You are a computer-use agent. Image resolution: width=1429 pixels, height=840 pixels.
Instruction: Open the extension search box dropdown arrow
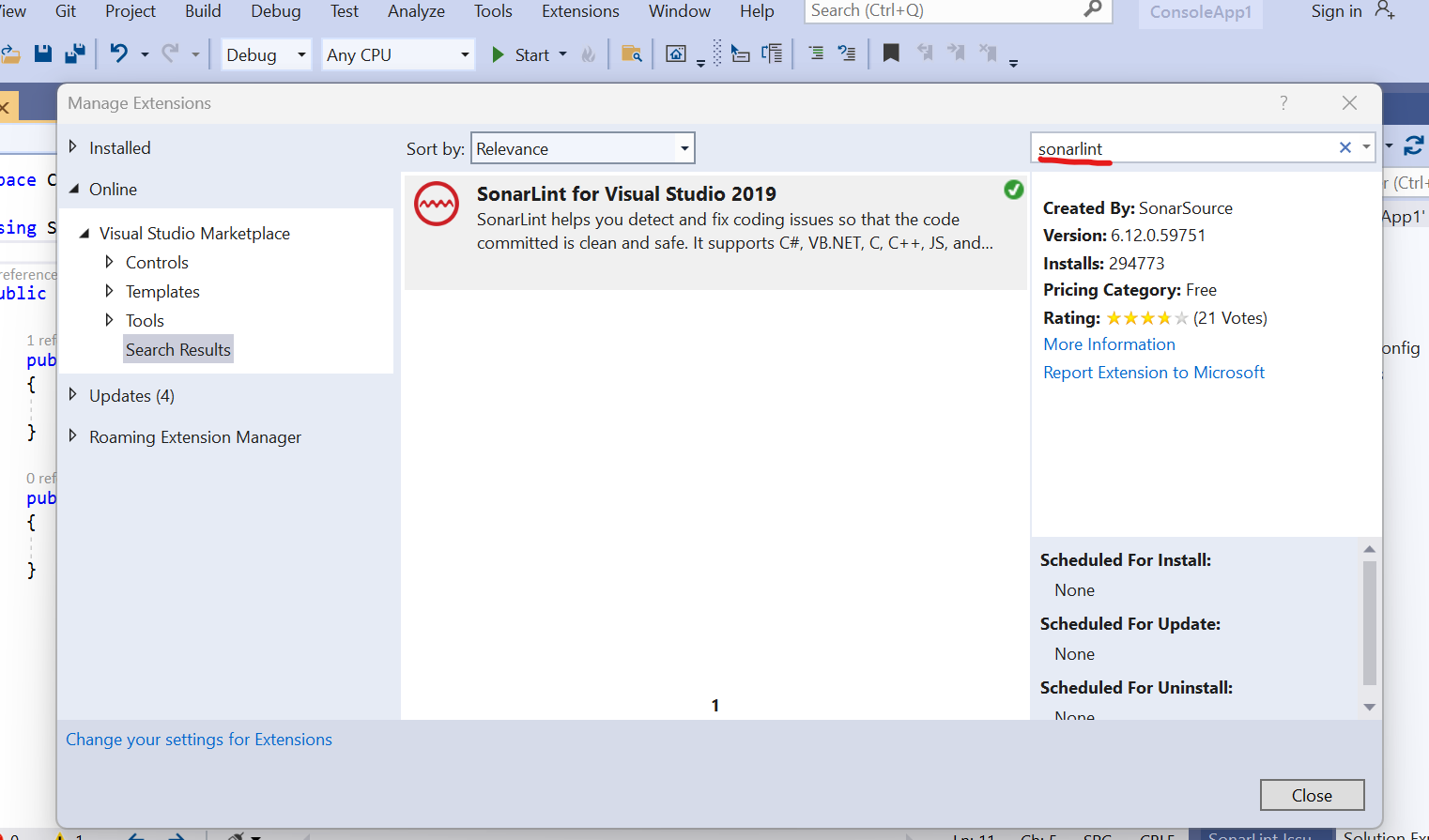coord(1366,147)
